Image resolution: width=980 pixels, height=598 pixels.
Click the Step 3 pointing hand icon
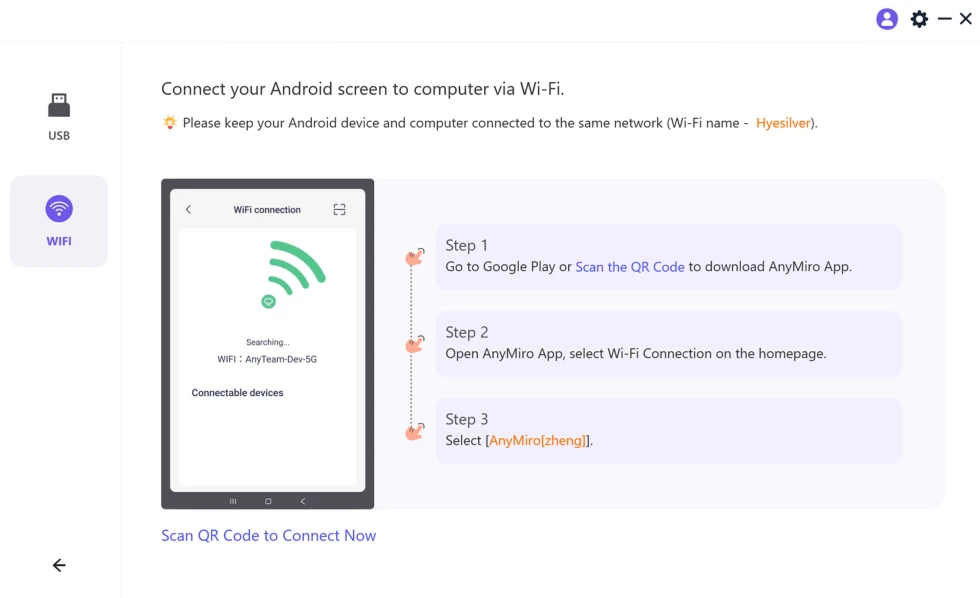[415, 431]
